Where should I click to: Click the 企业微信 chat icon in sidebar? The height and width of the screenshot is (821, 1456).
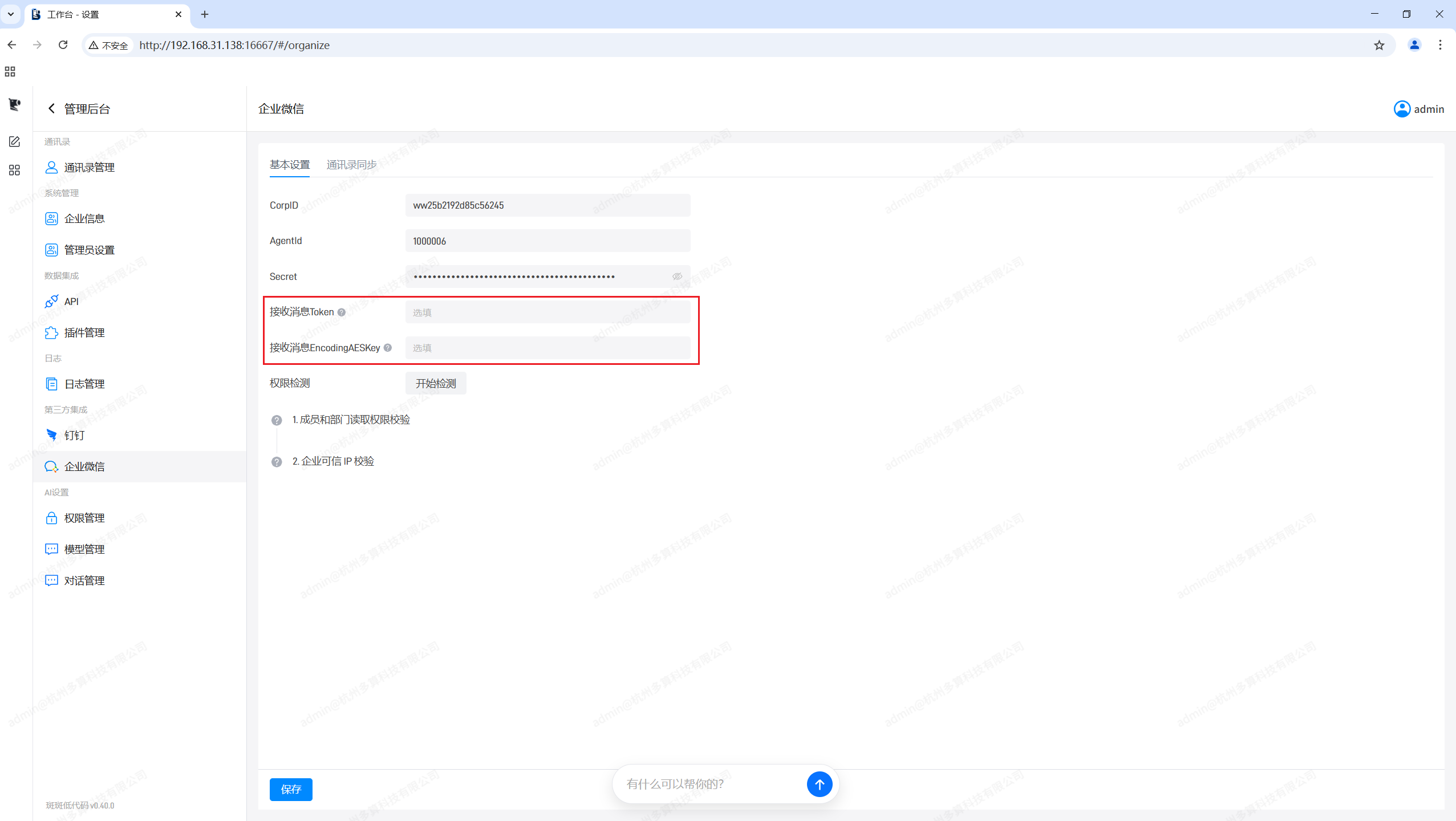51,466
